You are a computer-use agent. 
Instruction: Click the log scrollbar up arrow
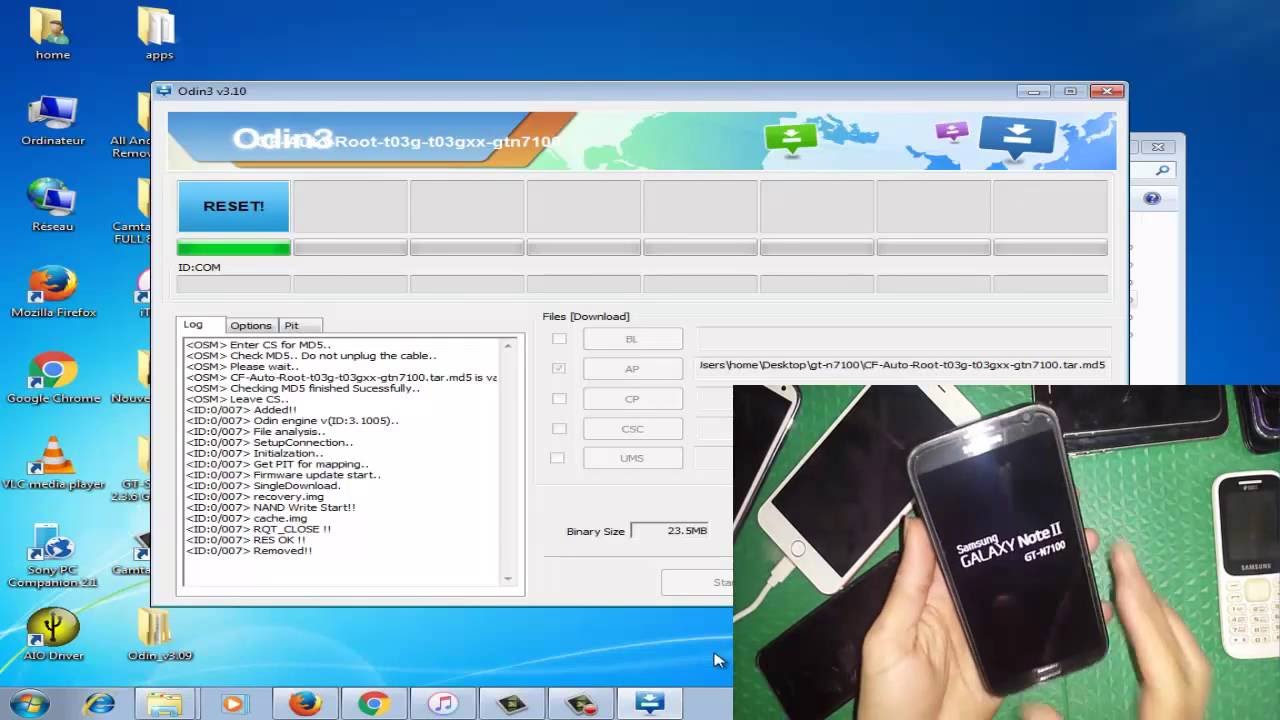(508, 346)
